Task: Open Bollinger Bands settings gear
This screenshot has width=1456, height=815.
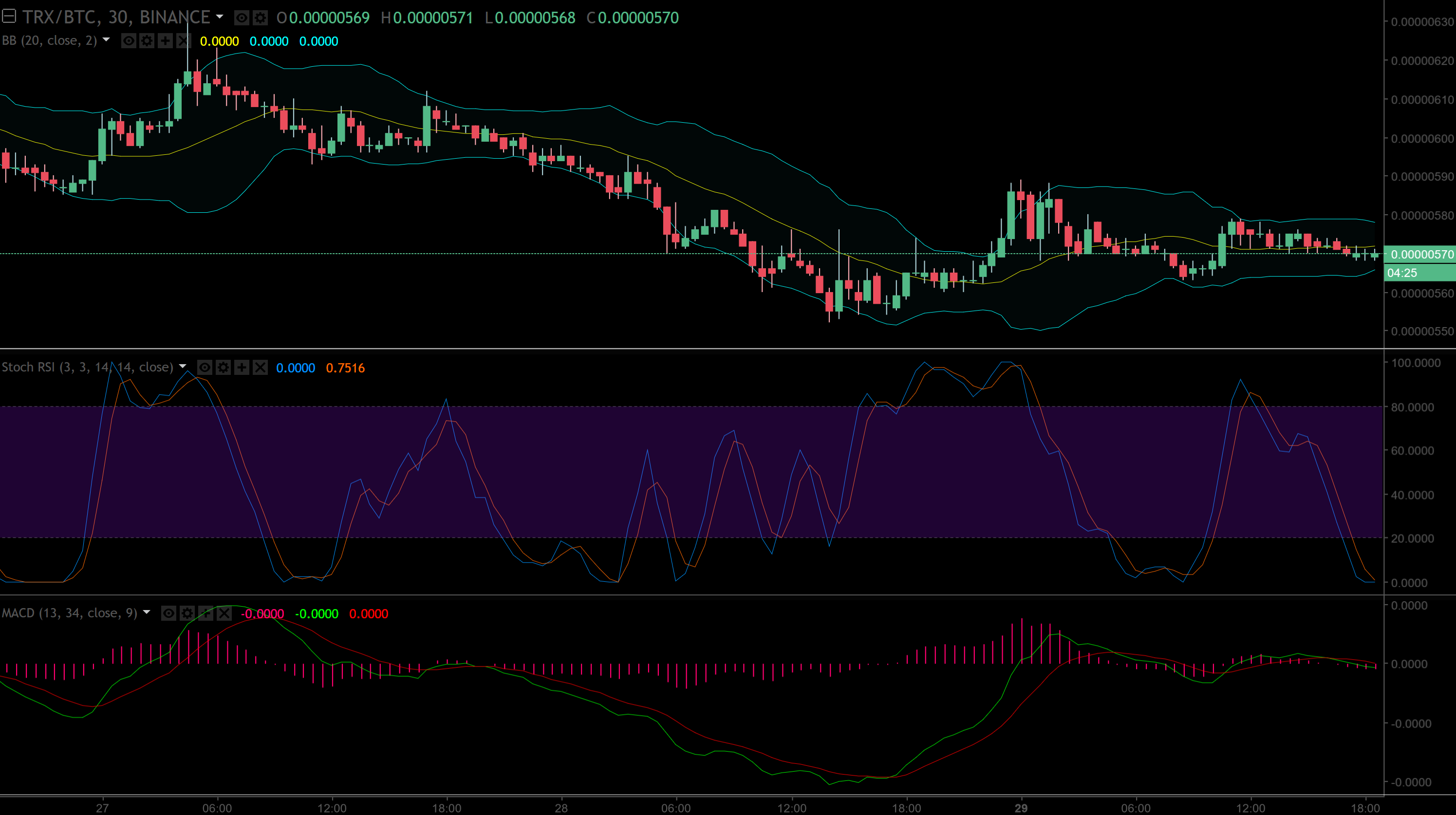Action: point(147,41)
